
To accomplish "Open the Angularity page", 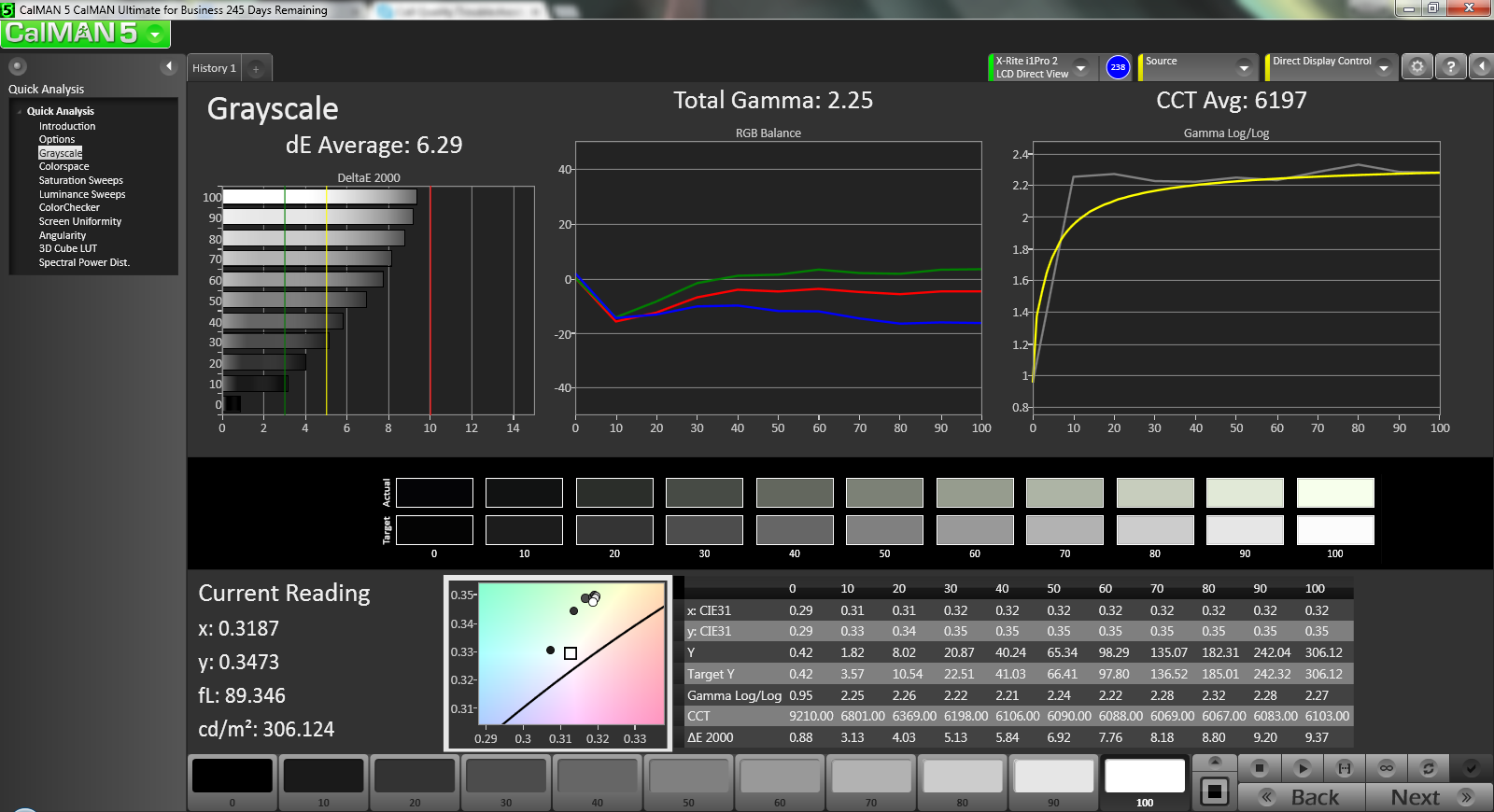I will pos(63,235).
